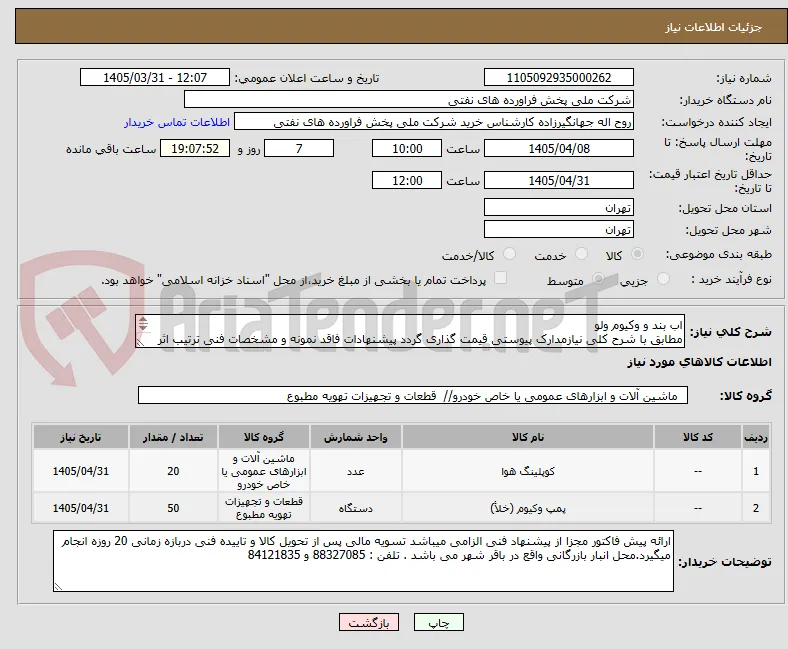Click the شرح کلی نیاز text area
788x649 pixels.
[410, 331]
